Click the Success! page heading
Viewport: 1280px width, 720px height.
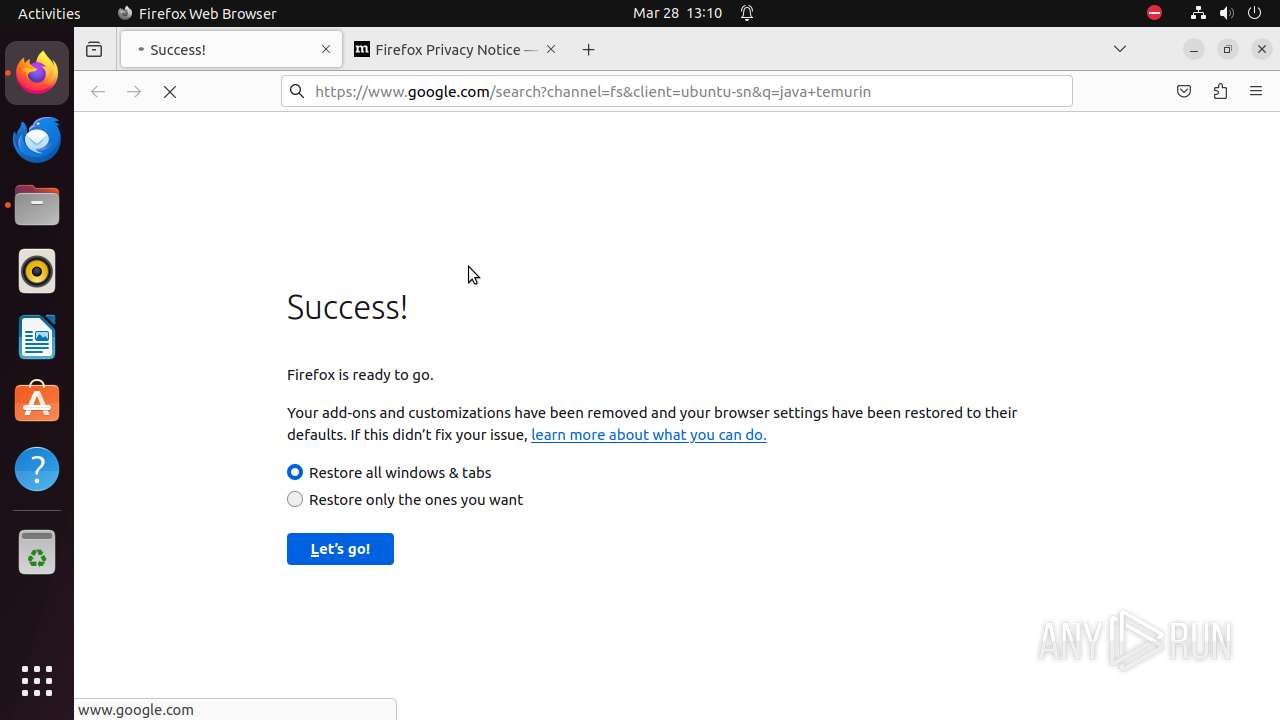347,307
